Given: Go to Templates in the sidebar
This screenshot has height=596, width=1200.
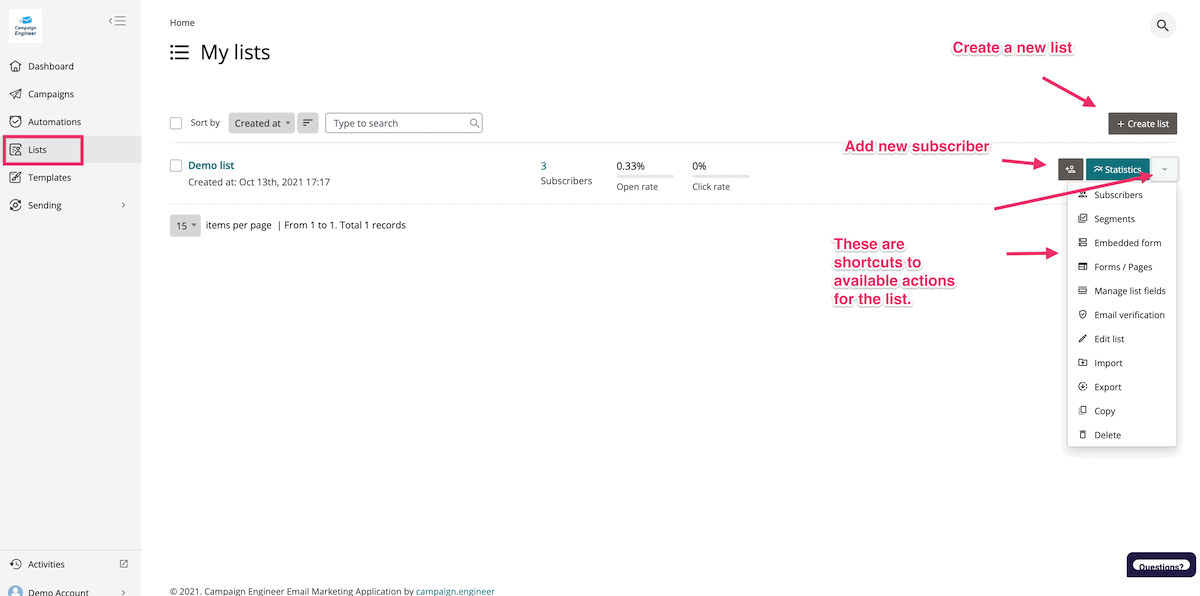Looking at the screenshot, I should (49, 177).
